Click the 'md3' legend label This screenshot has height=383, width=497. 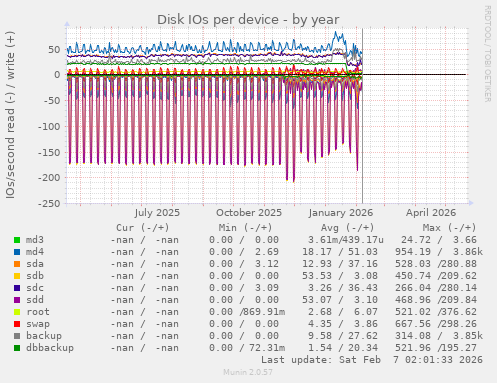pos(35,240)
